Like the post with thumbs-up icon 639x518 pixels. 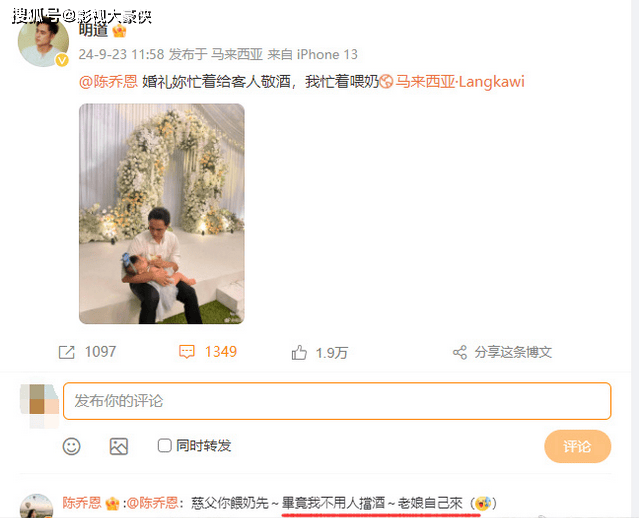(299, 353)
